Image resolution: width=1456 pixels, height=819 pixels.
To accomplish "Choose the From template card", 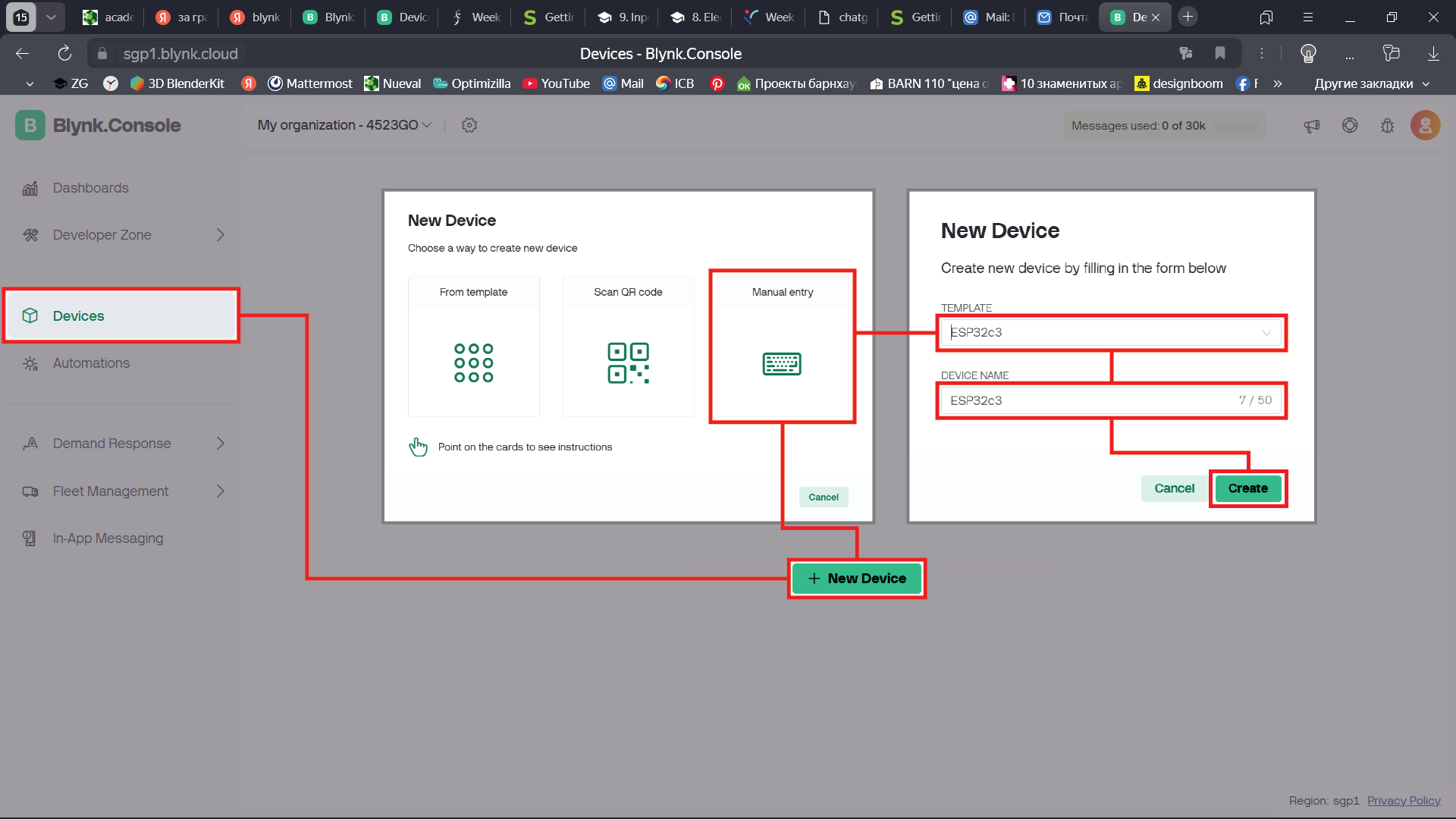I will click(474, 347).
